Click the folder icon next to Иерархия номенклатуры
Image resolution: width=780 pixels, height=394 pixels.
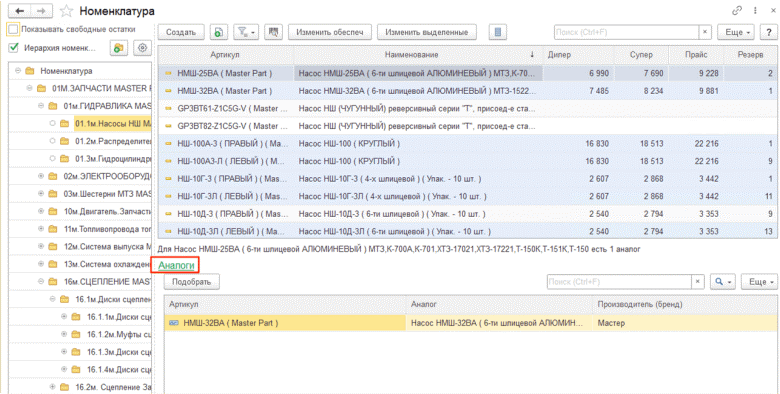click(x=118, y=48)
